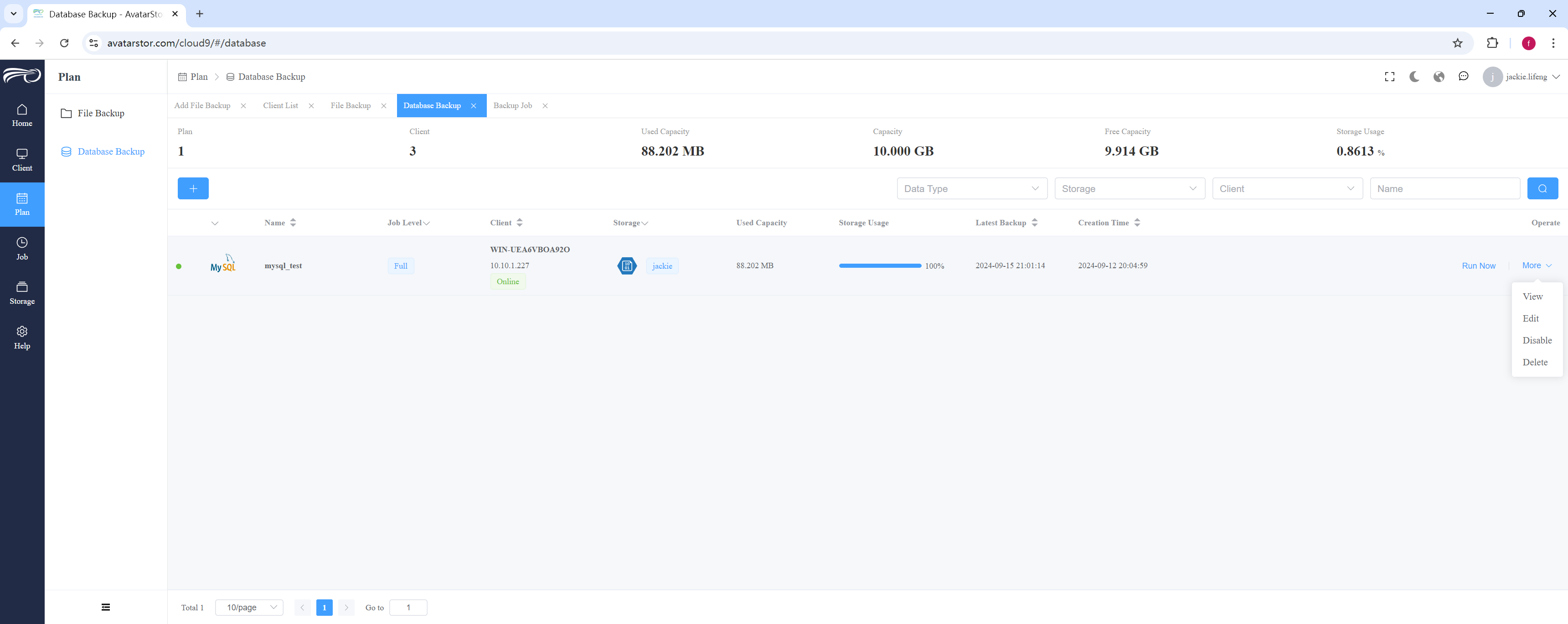Image resolution: width=1568 pixels, height=624 pixels.
Task: Click the next page arrow
Action: tap(346, 608)
